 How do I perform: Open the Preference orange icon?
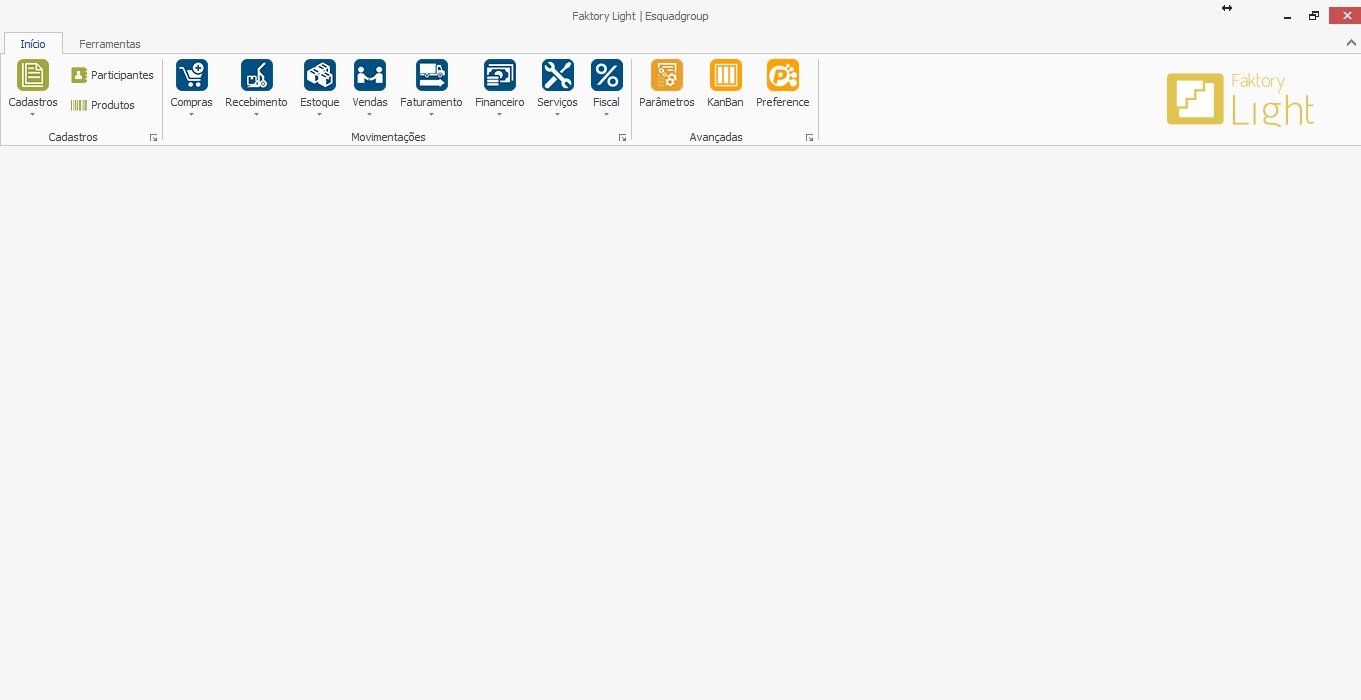[x=782, y=75]
